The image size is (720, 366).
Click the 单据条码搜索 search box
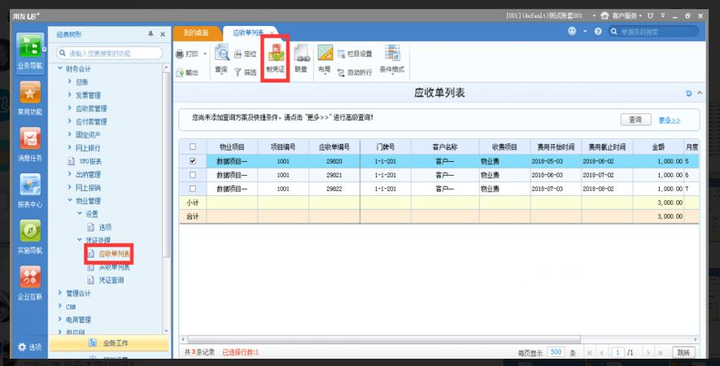pos(654,32)
